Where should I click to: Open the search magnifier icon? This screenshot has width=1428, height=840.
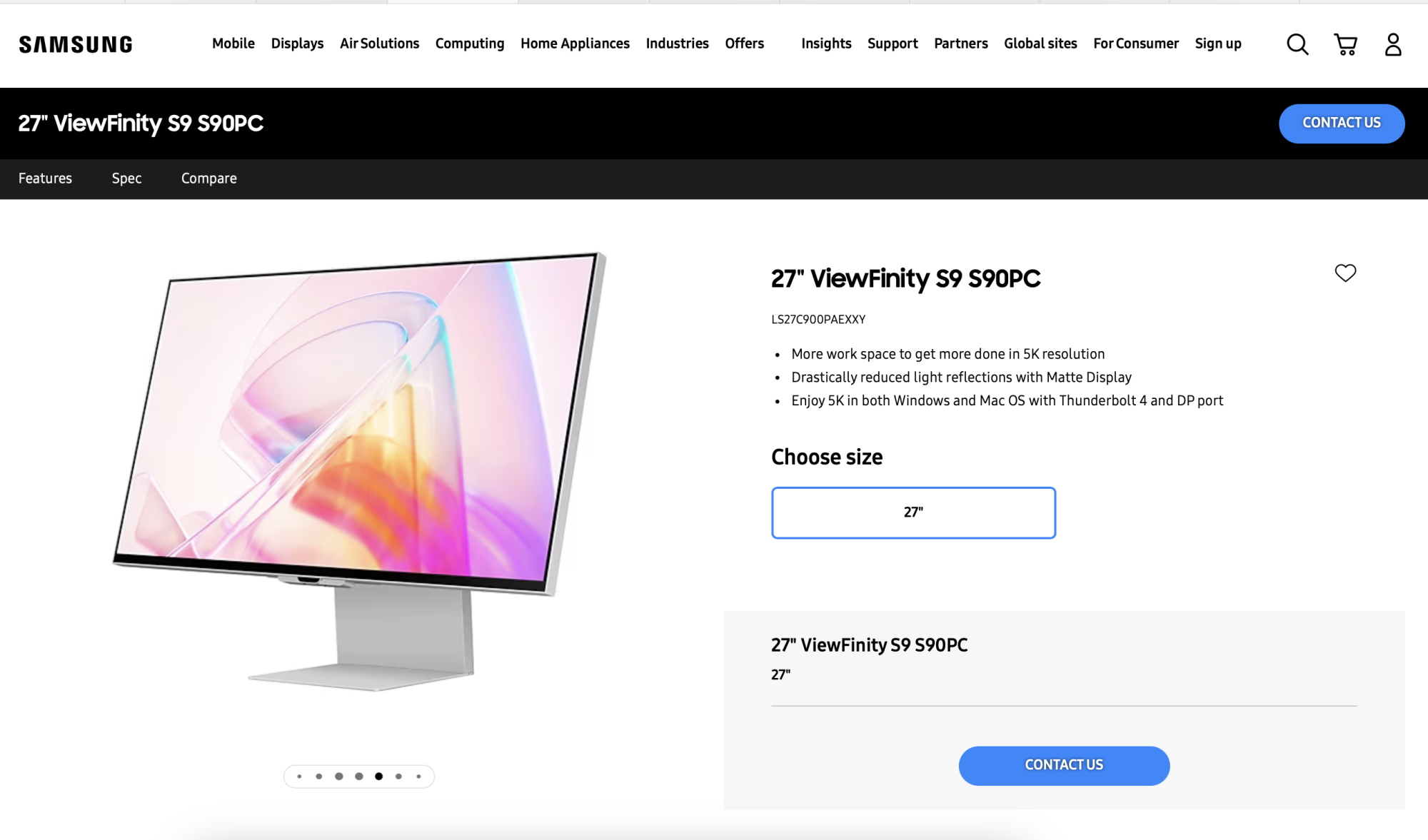[1297, 44]
